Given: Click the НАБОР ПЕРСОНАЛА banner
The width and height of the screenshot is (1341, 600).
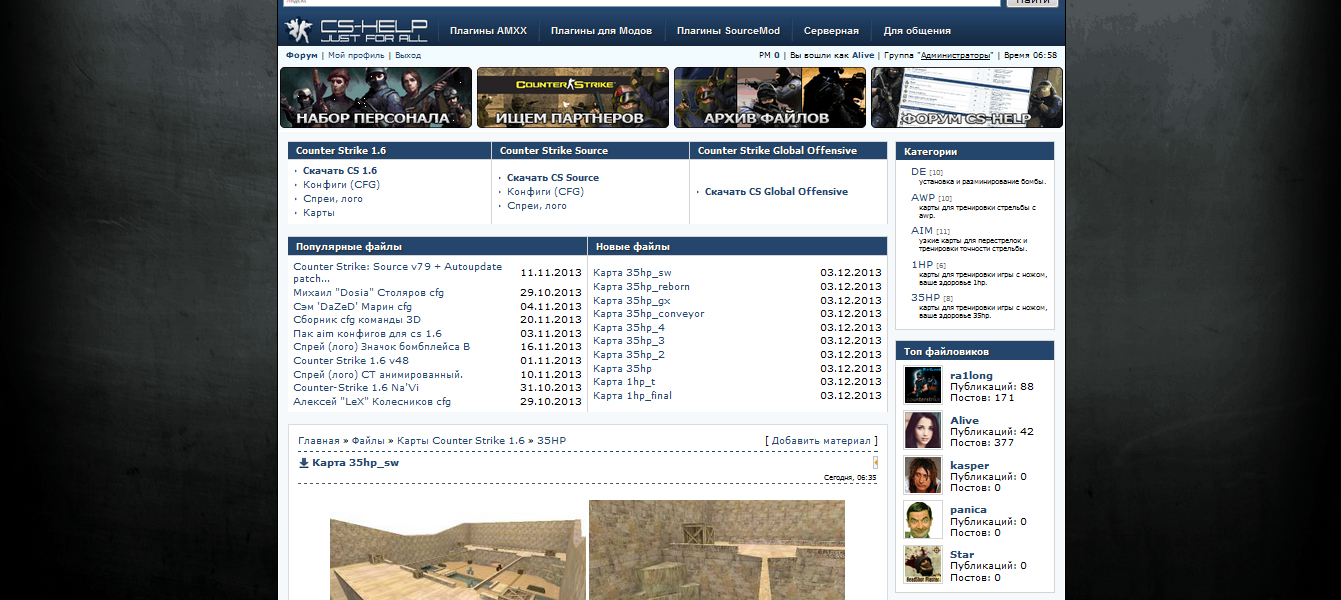Looking at the screenshot, I should [x=376, y=98].
